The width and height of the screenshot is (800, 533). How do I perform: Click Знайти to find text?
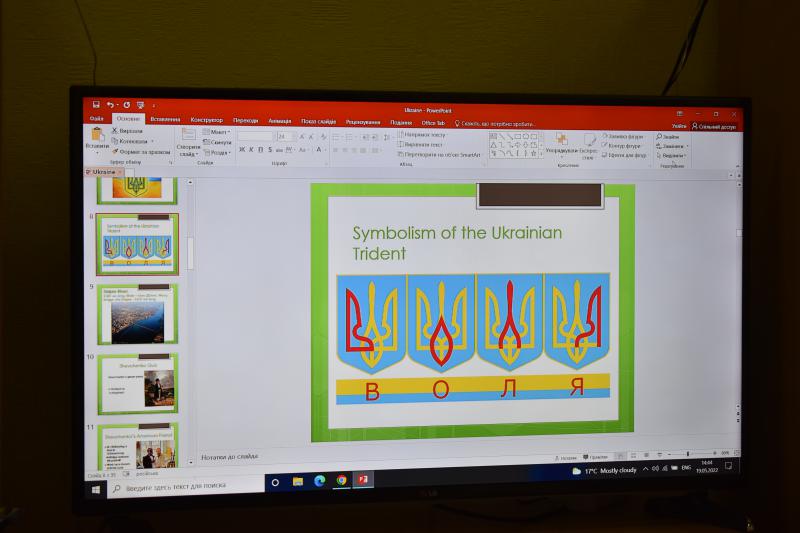click(x=667, y=137)
